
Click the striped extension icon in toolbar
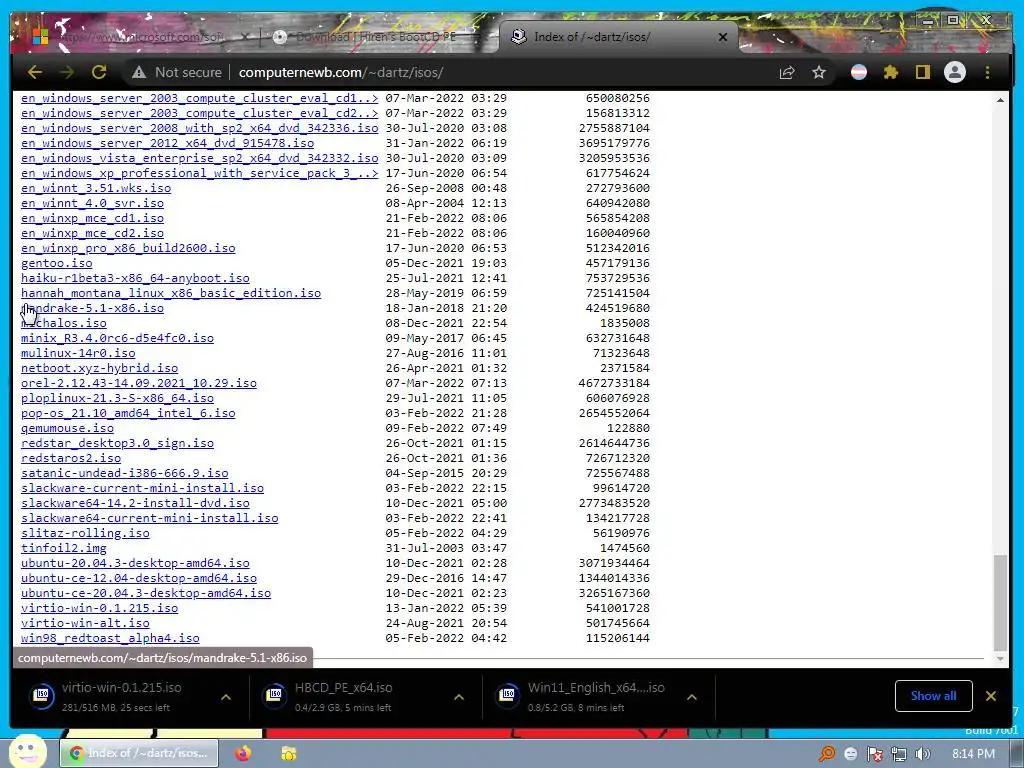tap(859, 72)
